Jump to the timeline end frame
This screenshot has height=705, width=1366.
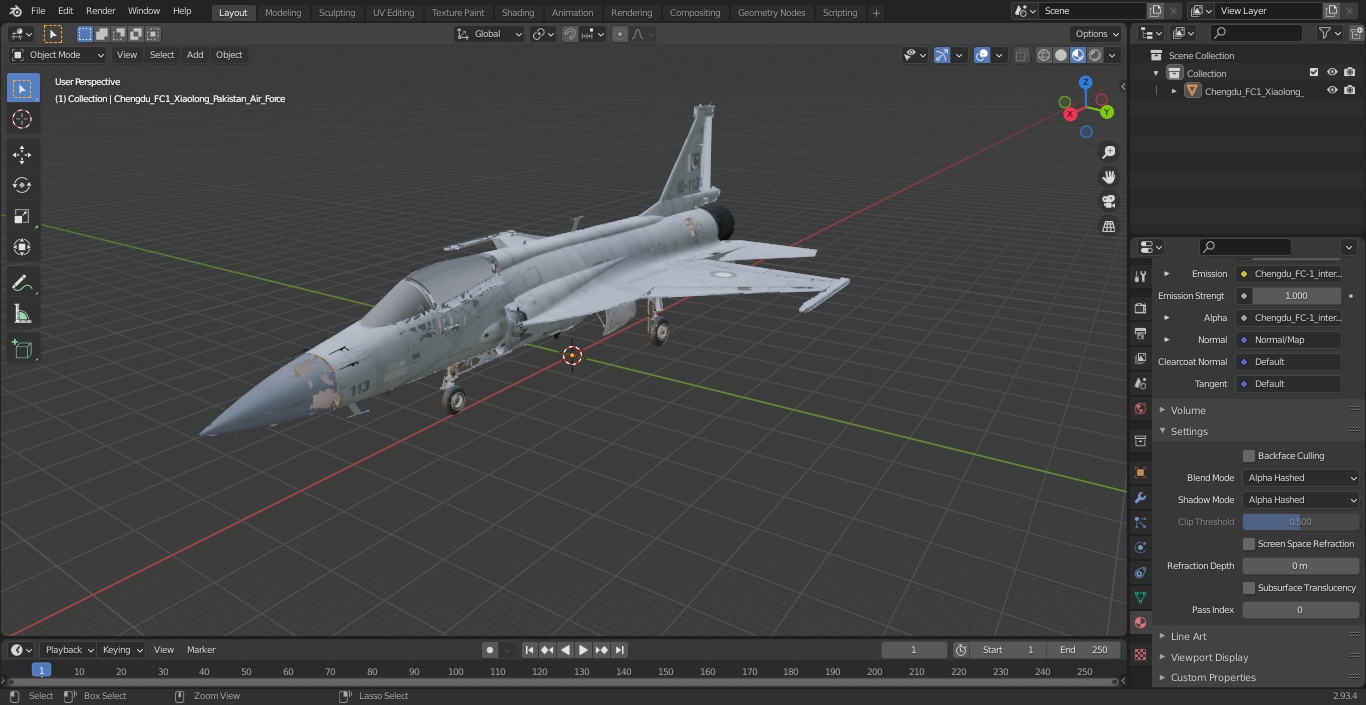tap(619, 650)
